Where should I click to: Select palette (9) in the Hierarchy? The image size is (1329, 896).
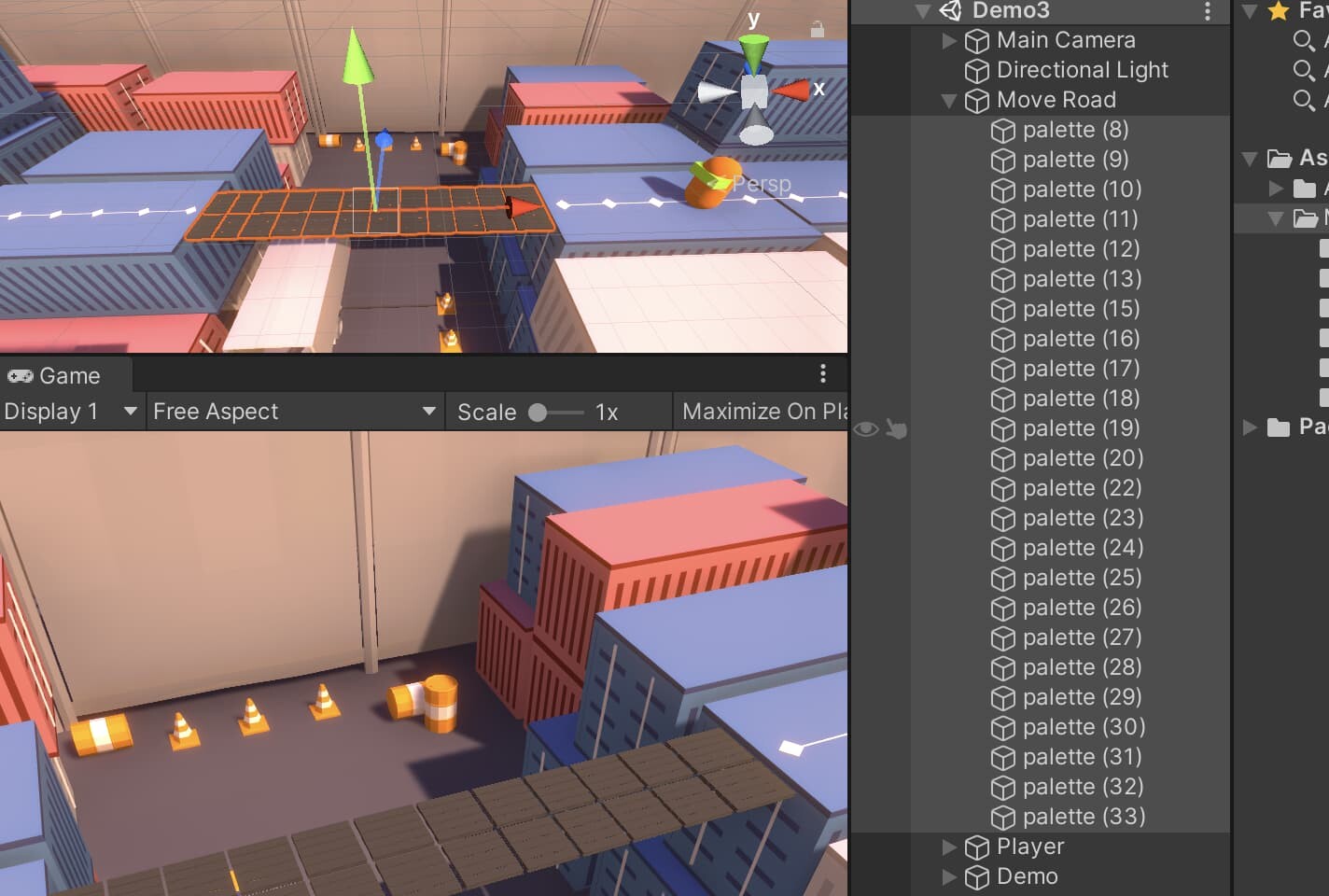1075,160
